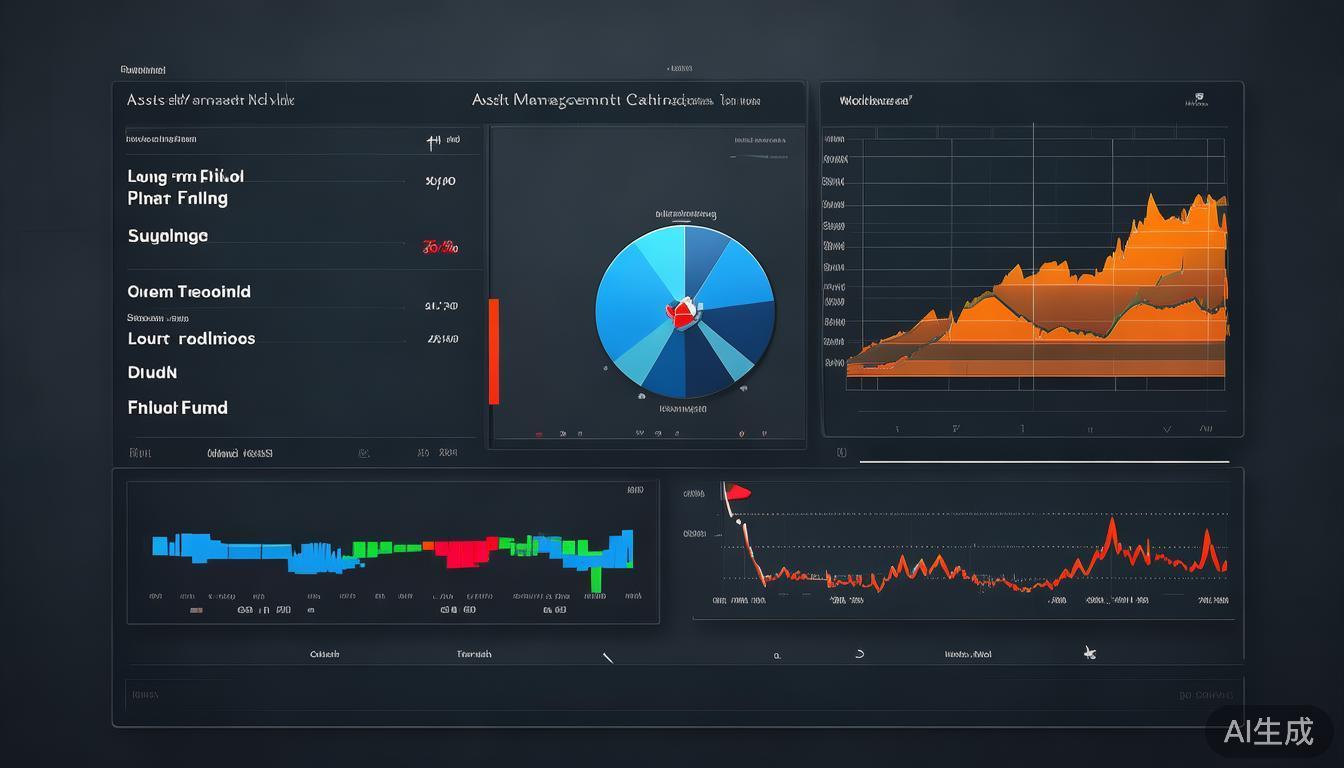Open the 'Fhluat Fumd' list entry
This screenshot has width=1344, height=768.
178,407
